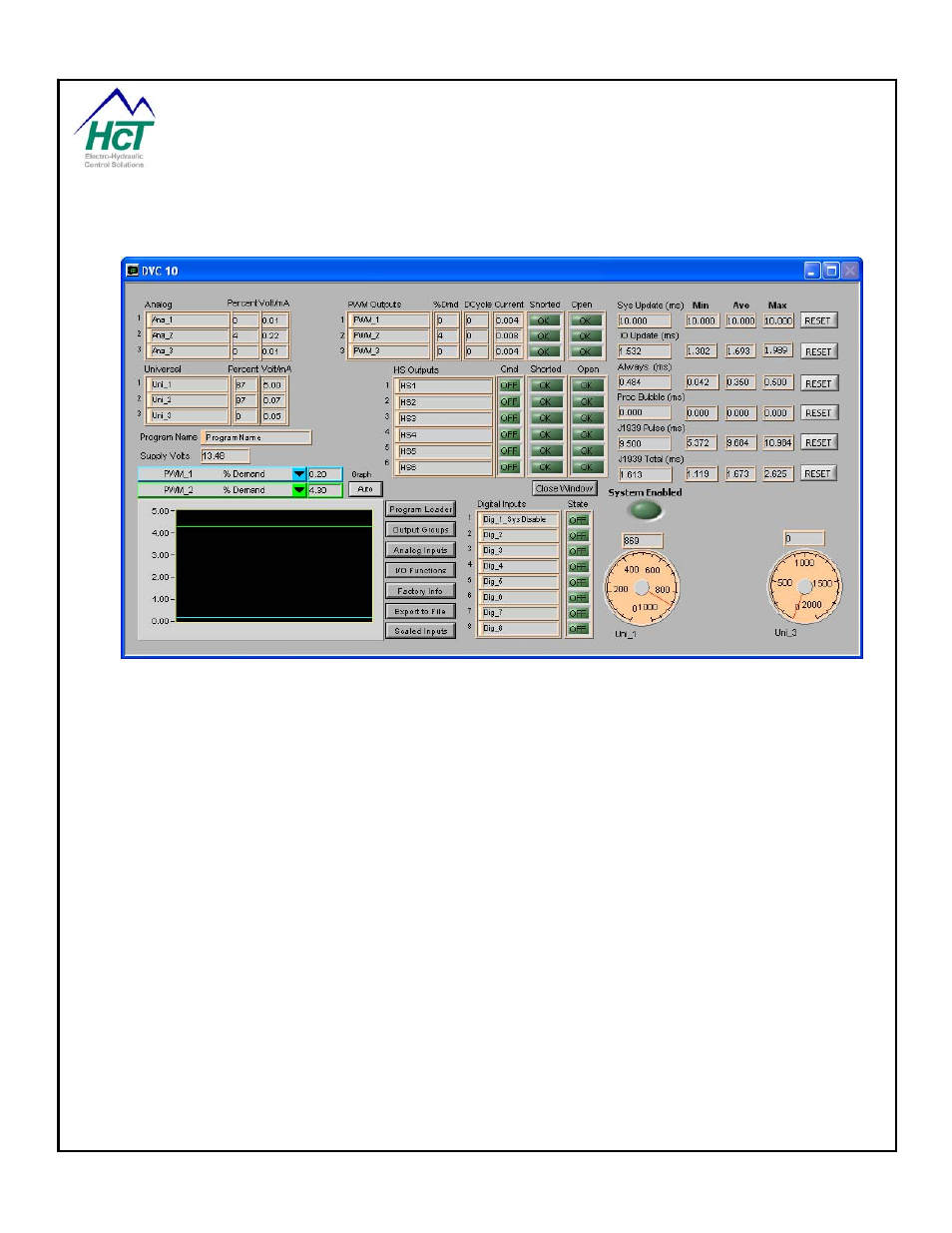This screenshot has width=952, height=1233.
Task: Open the PWM_2 % Demand graph dropdown
Action: (x=298, y=490)
